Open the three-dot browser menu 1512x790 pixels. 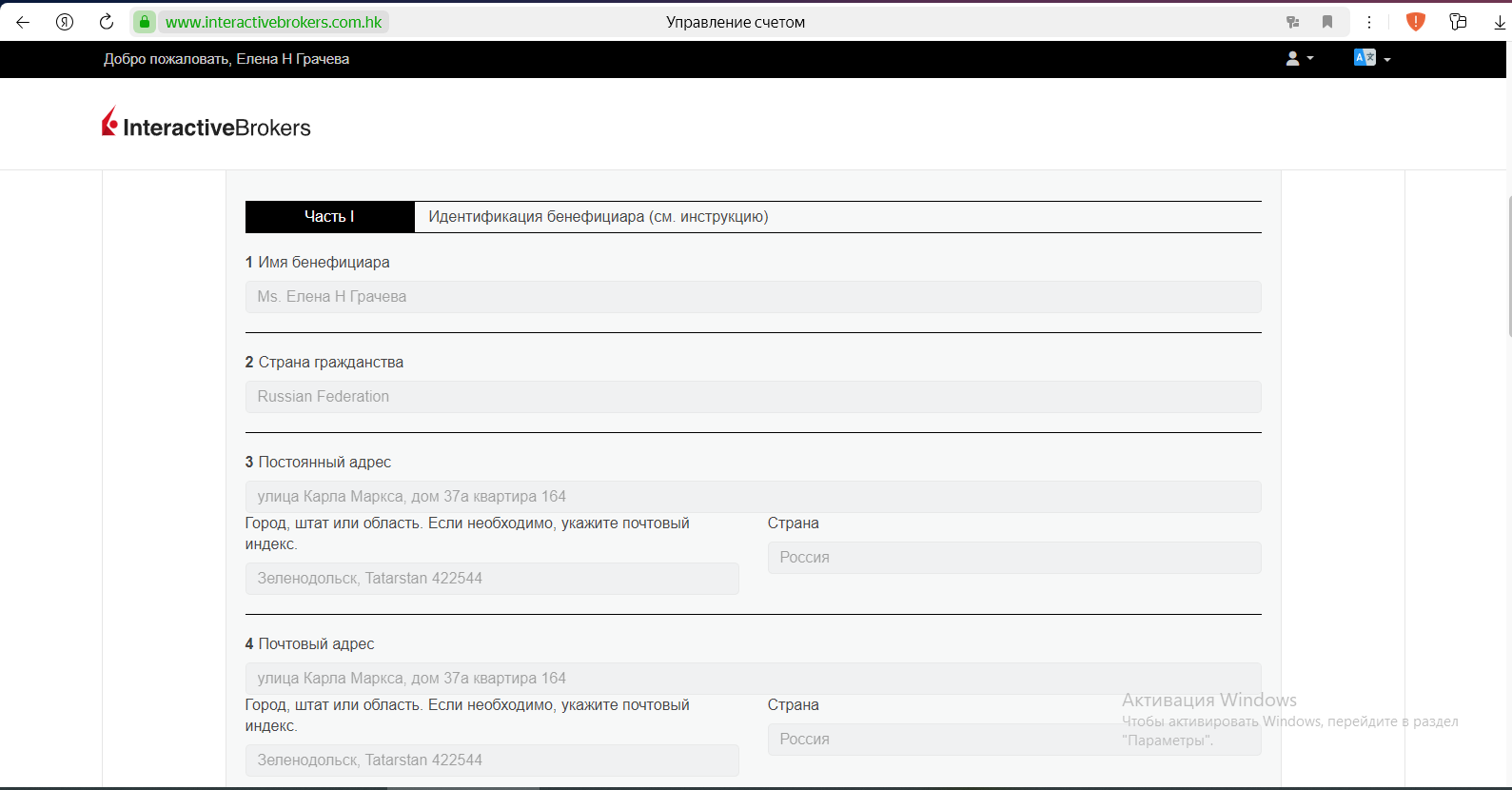click(x=1369, y=22)
